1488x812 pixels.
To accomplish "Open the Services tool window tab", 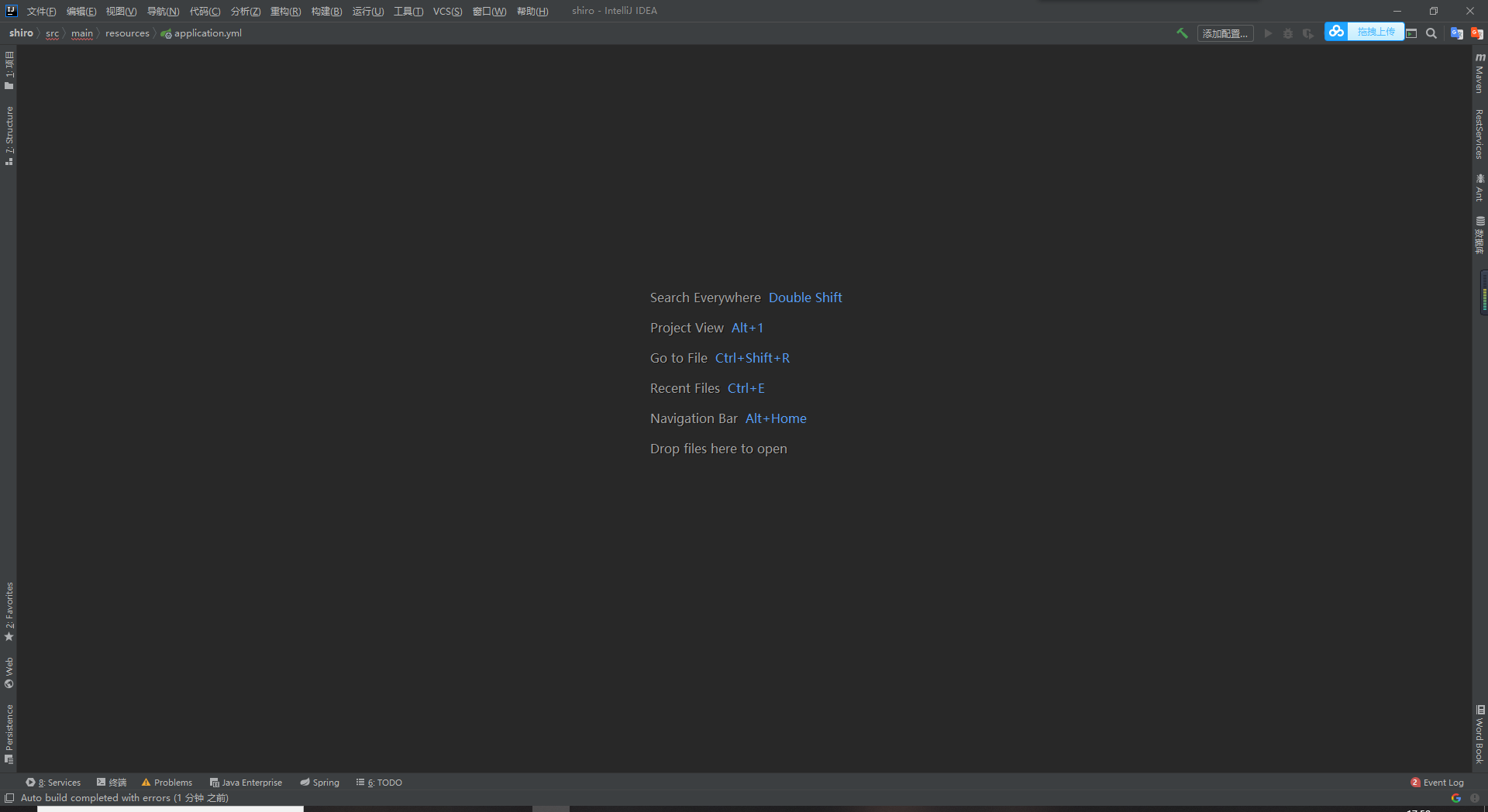I will point(53,783).
